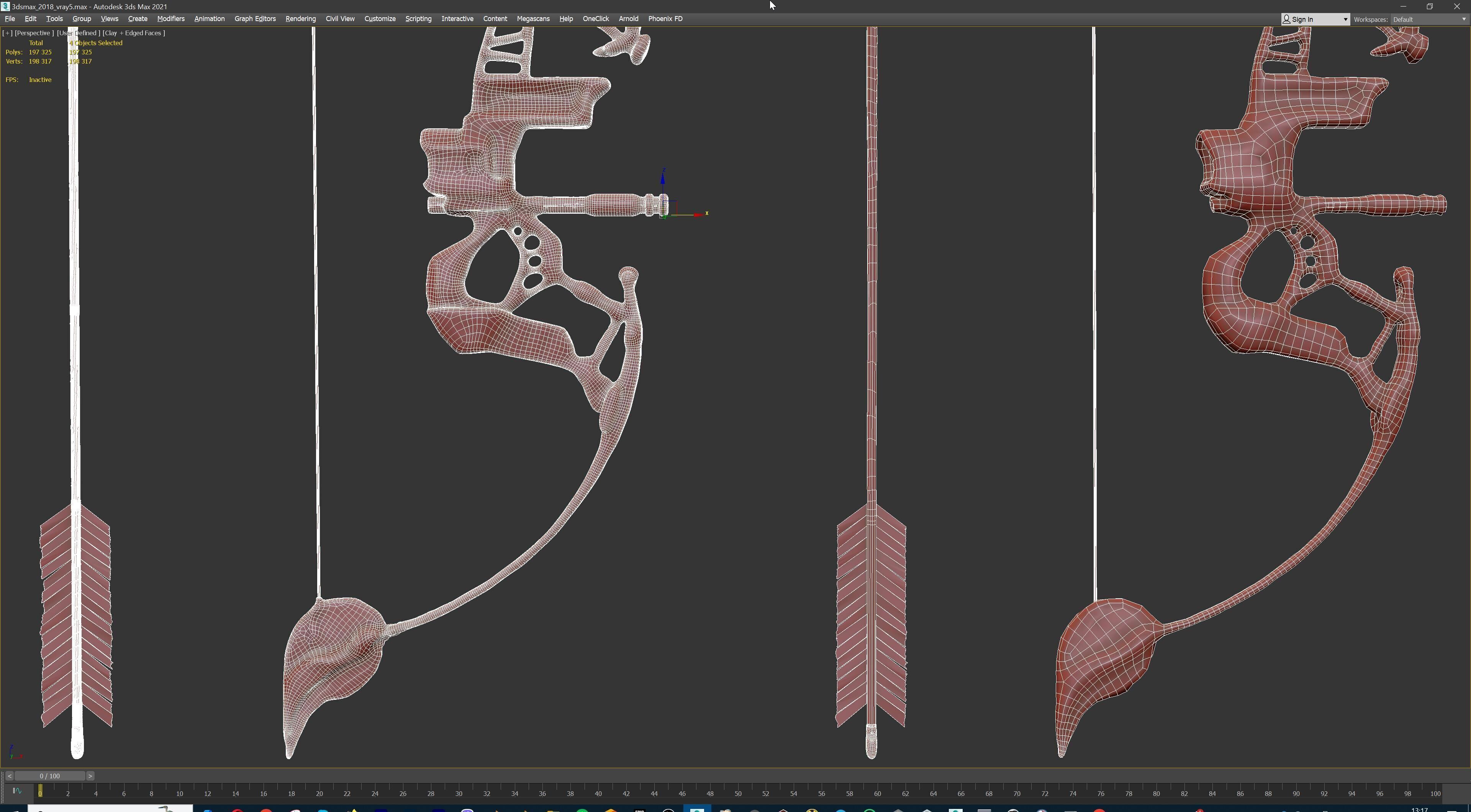
Task: Open the Phoenix FD menu
Action: (665, 19)
